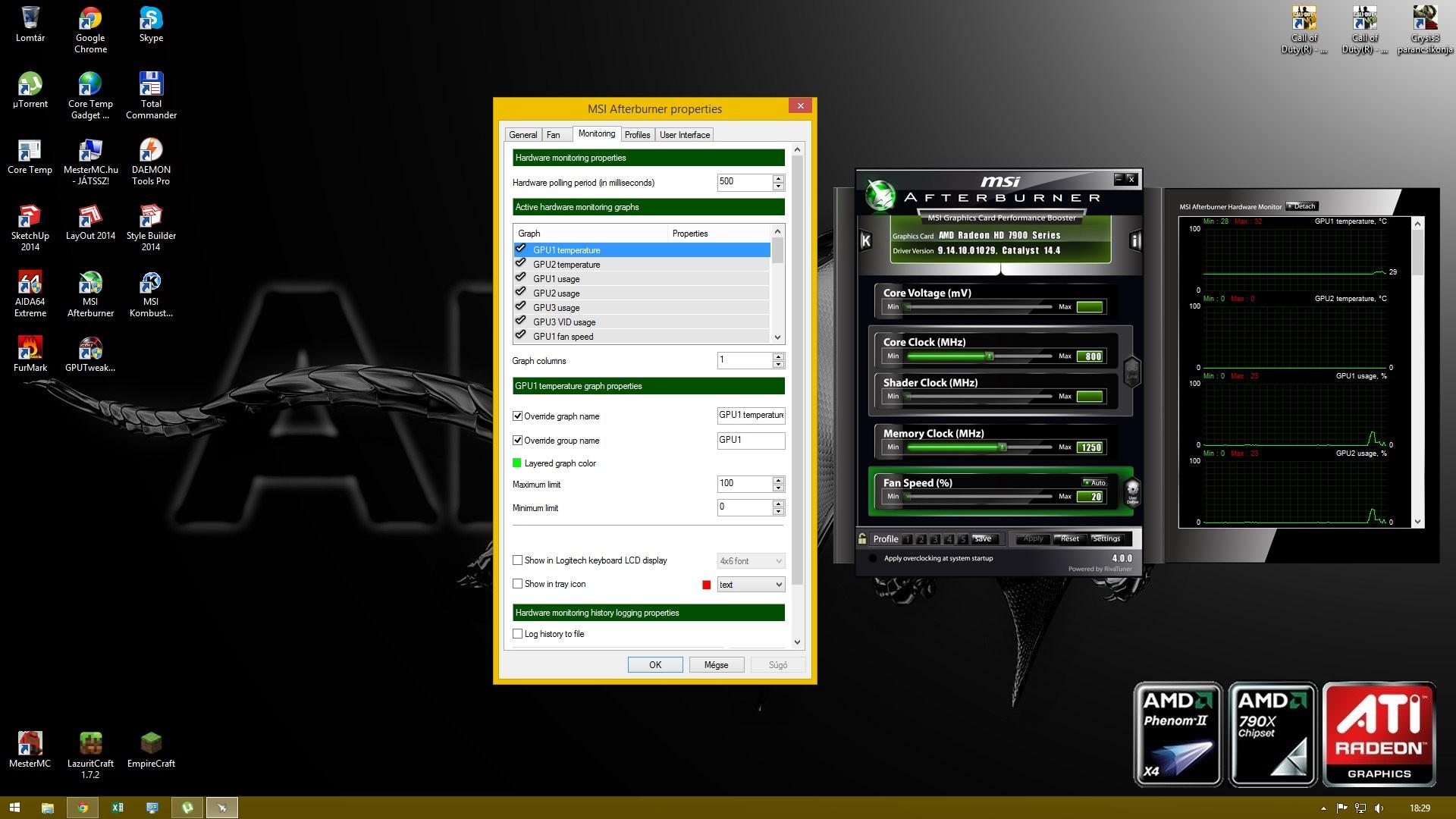Enable Show in Logitech keyboard LCD display
This screenshot has width=1456, height=819.
[517, 560]
